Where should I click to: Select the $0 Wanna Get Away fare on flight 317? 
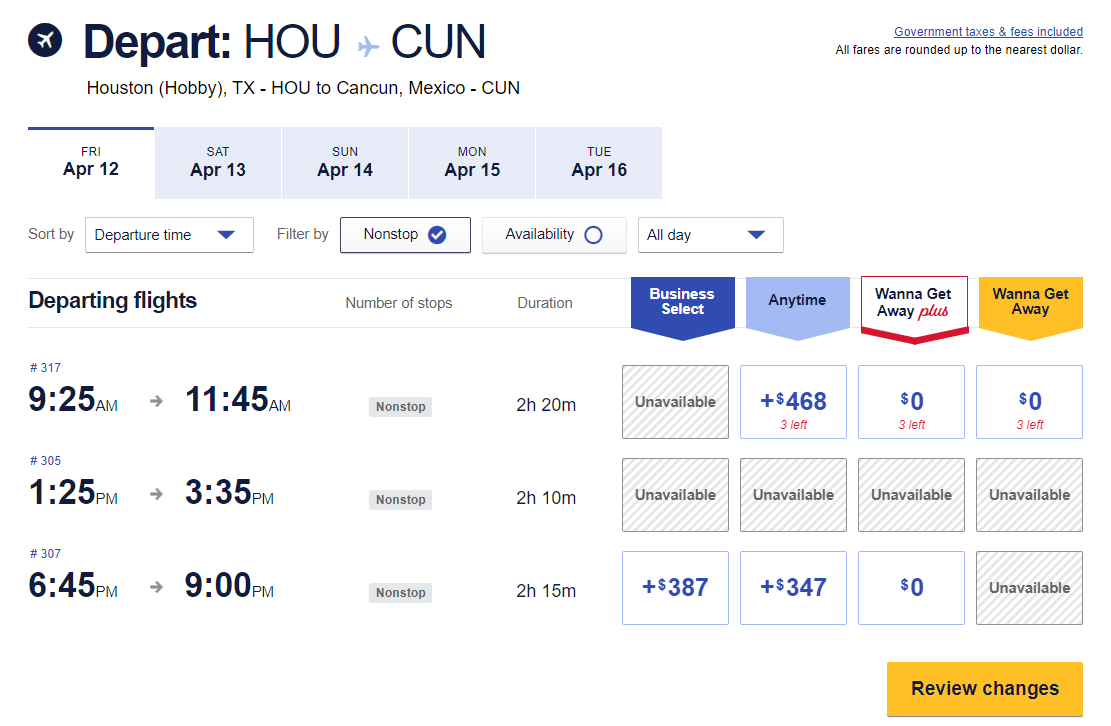tap(1029, 401)
